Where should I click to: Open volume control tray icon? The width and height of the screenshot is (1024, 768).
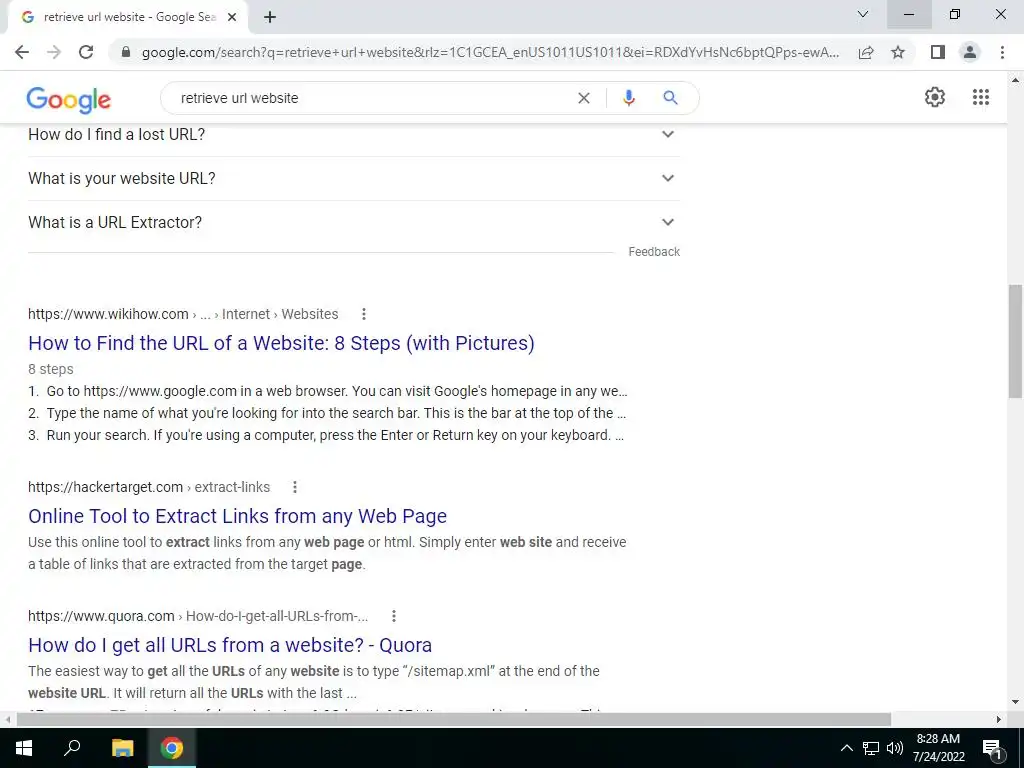tap(895, 748)
